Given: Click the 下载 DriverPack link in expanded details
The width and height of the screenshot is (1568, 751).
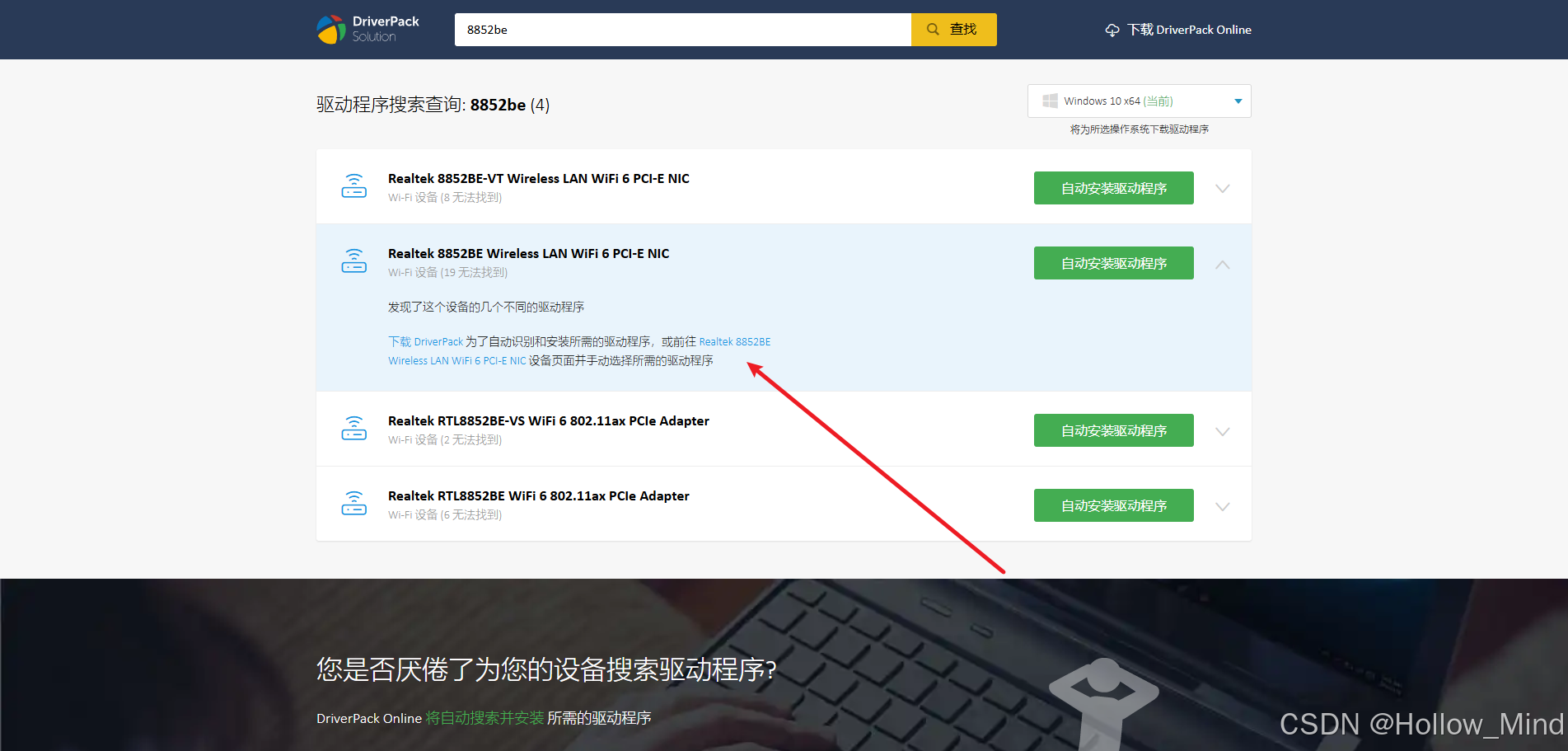Looking at the screenshot, I should coord(426,341).
